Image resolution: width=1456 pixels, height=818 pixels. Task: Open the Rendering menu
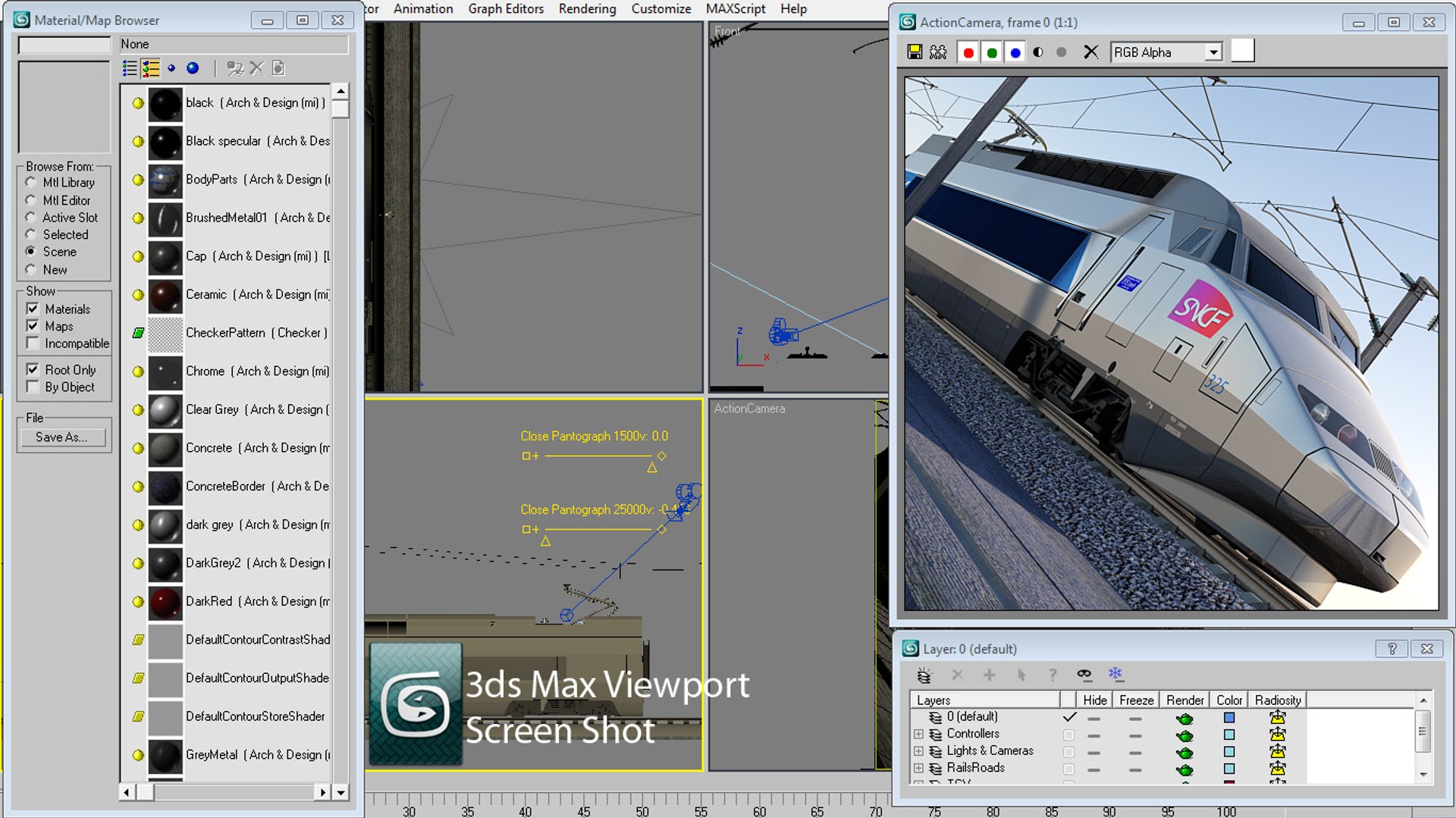588,9
